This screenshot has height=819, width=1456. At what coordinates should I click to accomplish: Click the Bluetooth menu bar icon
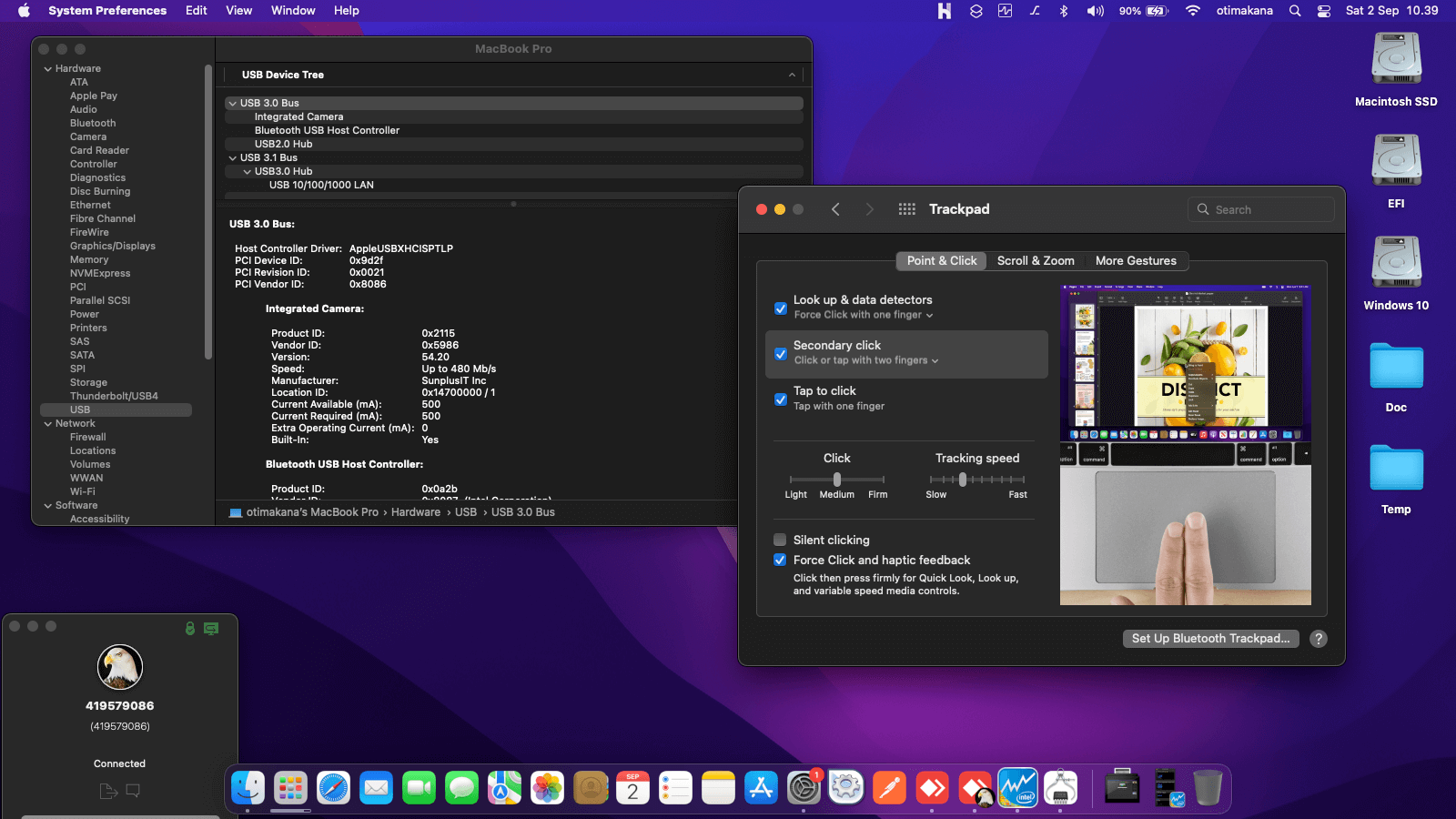point(1063,11)
